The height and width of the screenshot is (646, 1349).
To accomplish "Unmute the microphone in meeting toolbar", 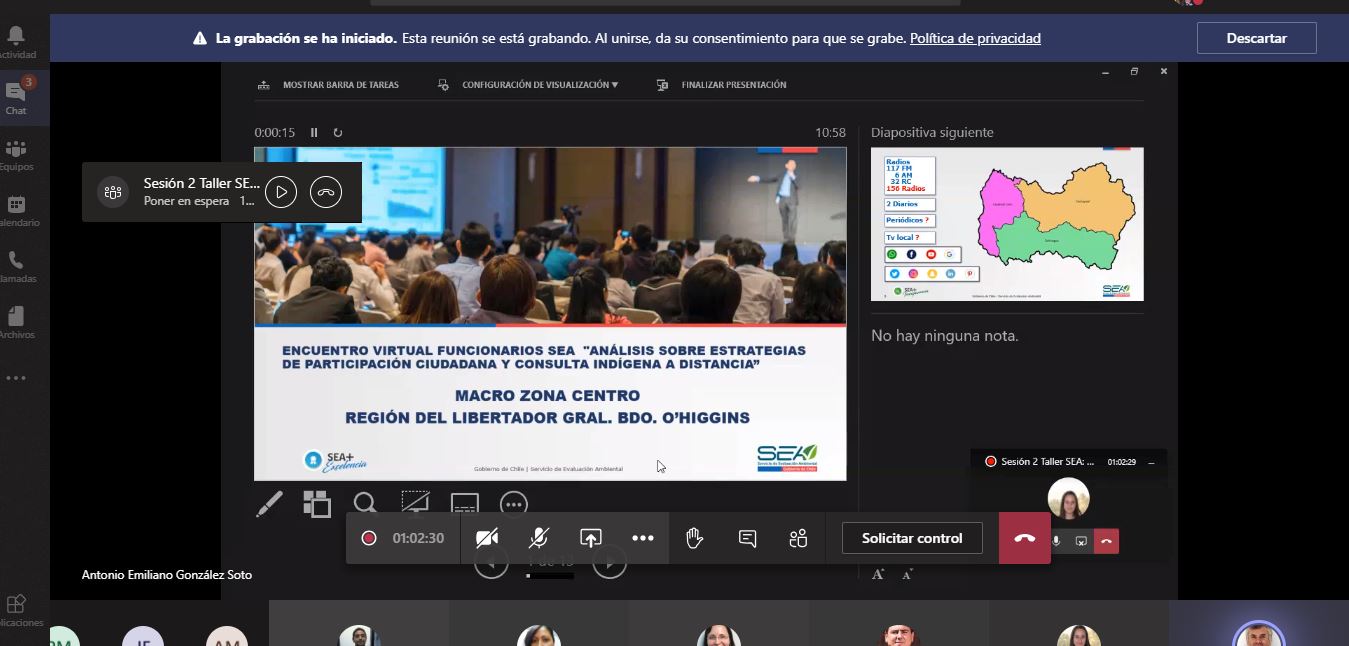I will pyautogui.click(x=538, y=538).
